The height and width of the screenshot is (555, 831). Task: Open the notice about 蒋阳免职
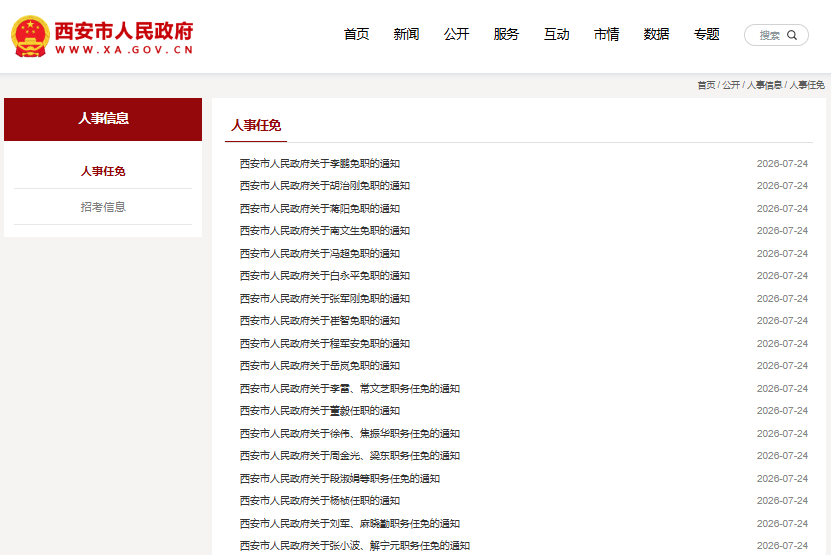320,208
